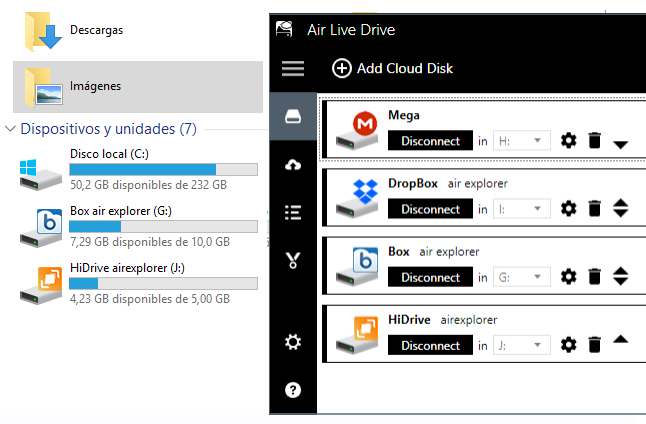646x424 pixels.
Task: Open the HiDrive drive letter J: dropdown
Action: 522,345
